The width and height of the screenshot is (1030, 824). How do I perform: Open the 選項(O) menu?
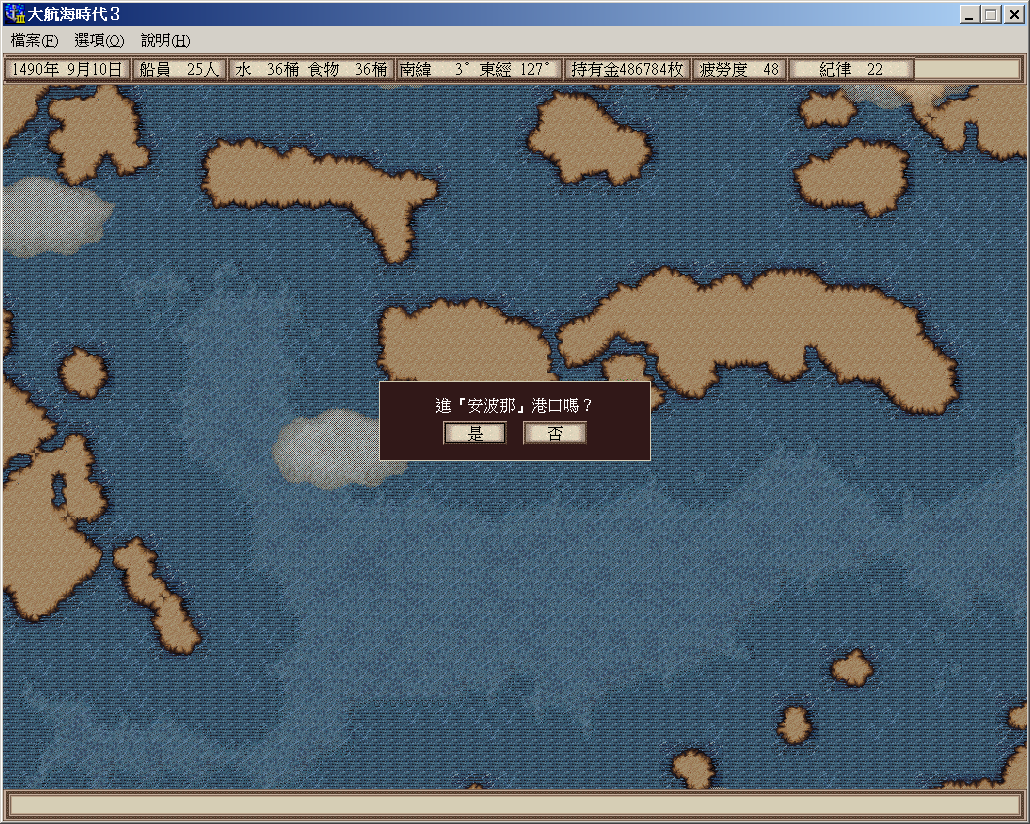point(99,41)
